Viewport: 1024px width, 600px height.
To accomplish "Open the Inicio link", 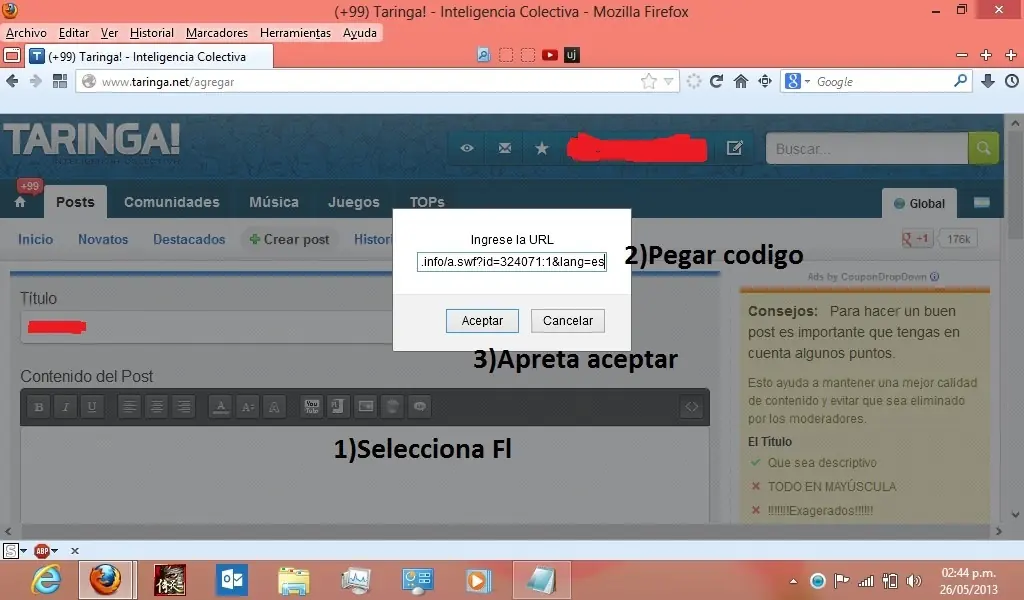I will pyautogui.click(x=35, y=239).
